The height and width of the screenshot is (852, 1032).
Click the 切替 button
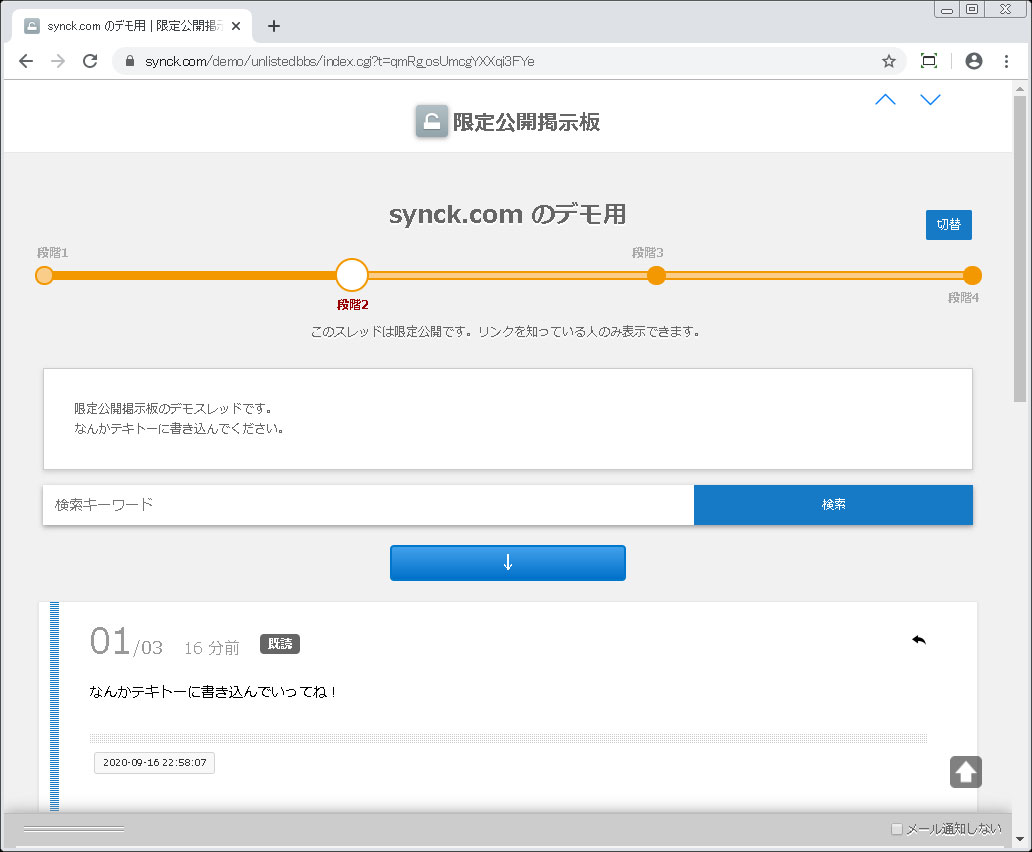[x=948, y=224]
